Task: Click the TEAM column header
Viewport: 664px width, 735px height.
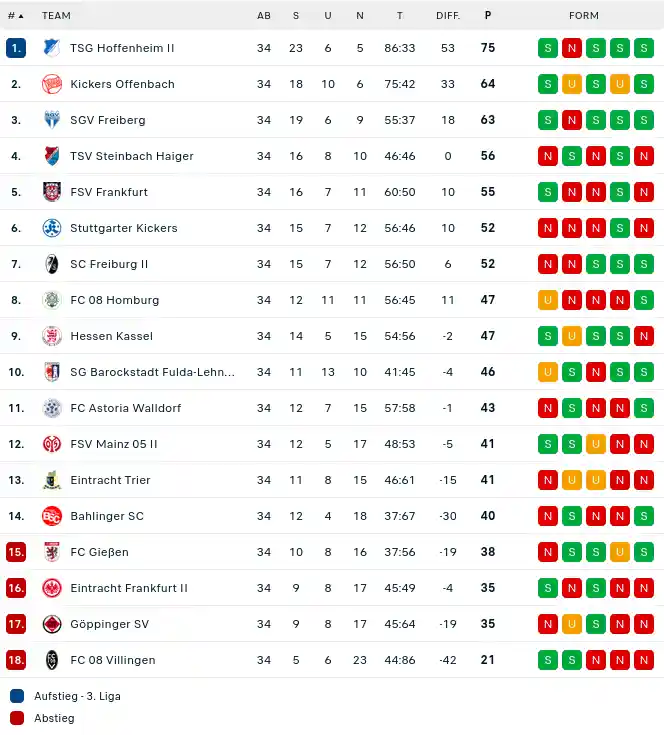Action: coord(56,15)
